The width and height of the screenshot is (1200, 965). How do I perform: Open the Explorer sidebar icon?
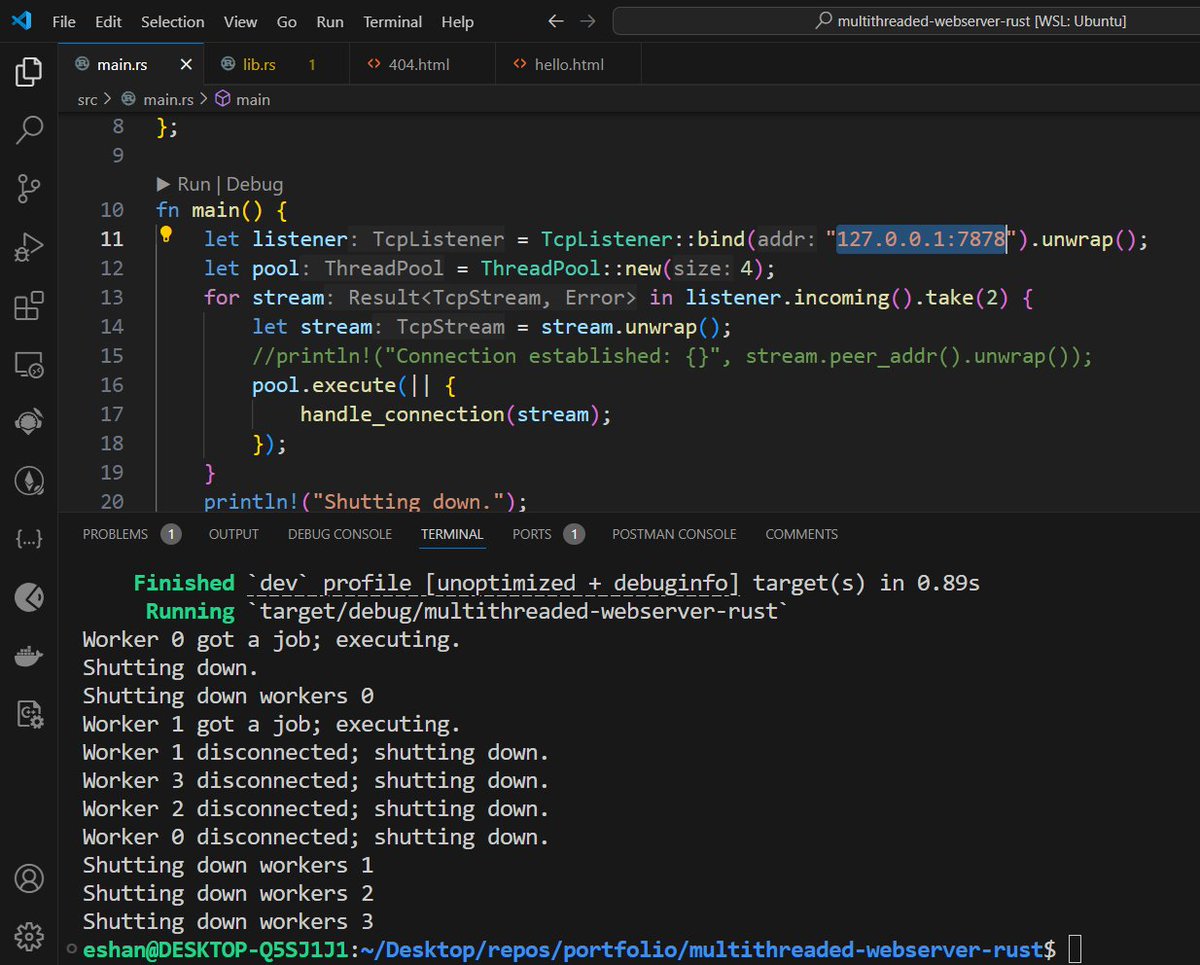click(x=28, y=71)
